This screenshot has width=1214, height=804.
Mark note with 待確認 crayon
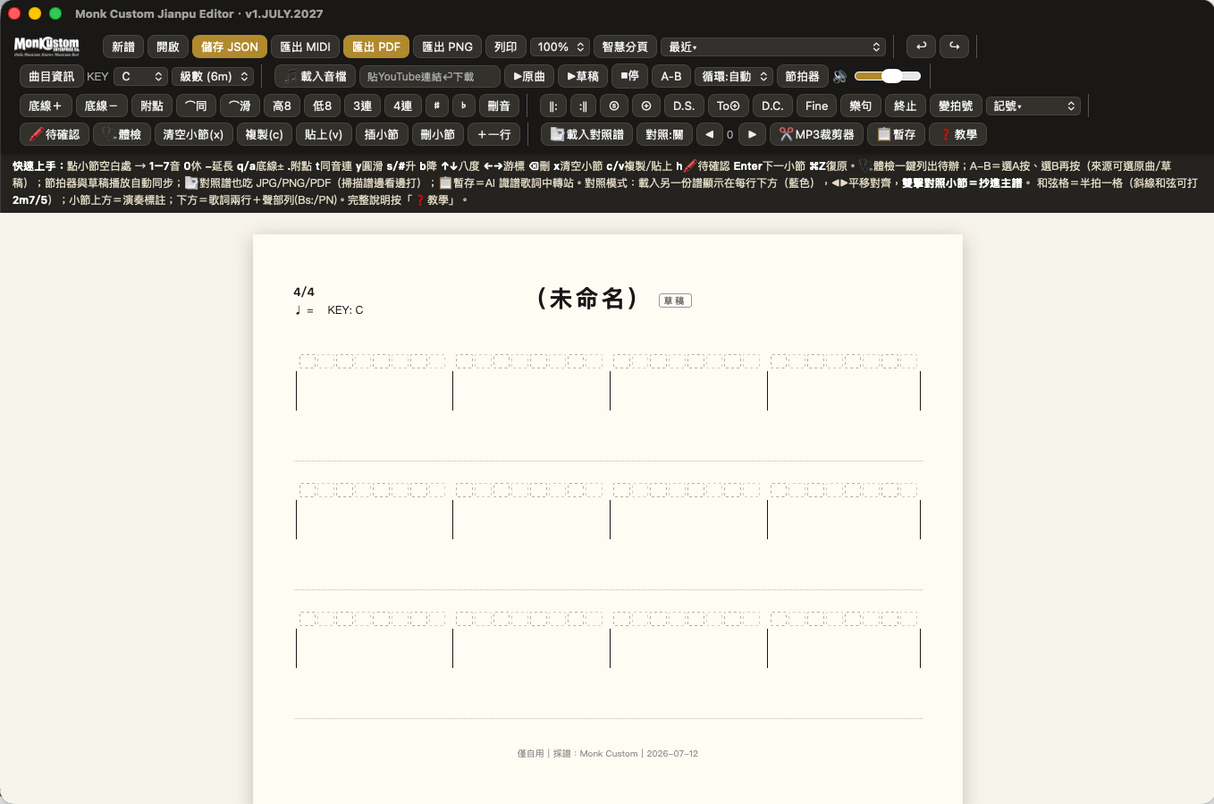point(54,134)
